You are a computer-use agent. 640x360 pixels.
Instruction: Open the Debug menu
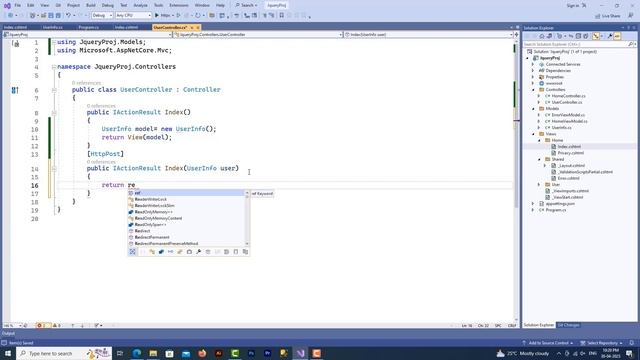click(108, 5)
